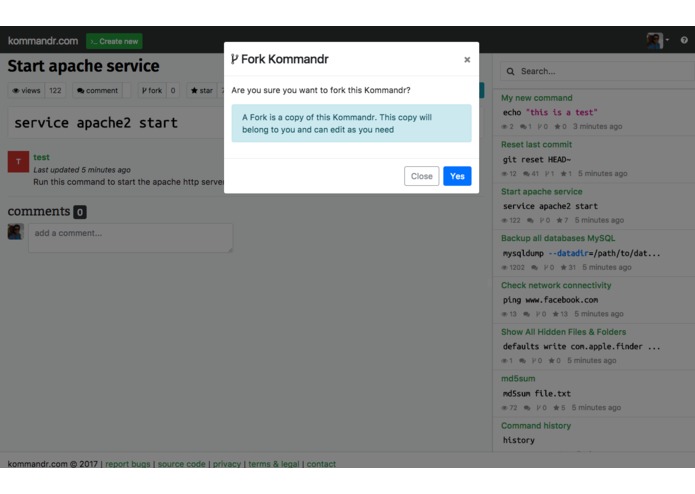The height and width of the screenshot is (494, 695).
Task: Click the fork icon in dialog title
Action: tap(234, 59)
